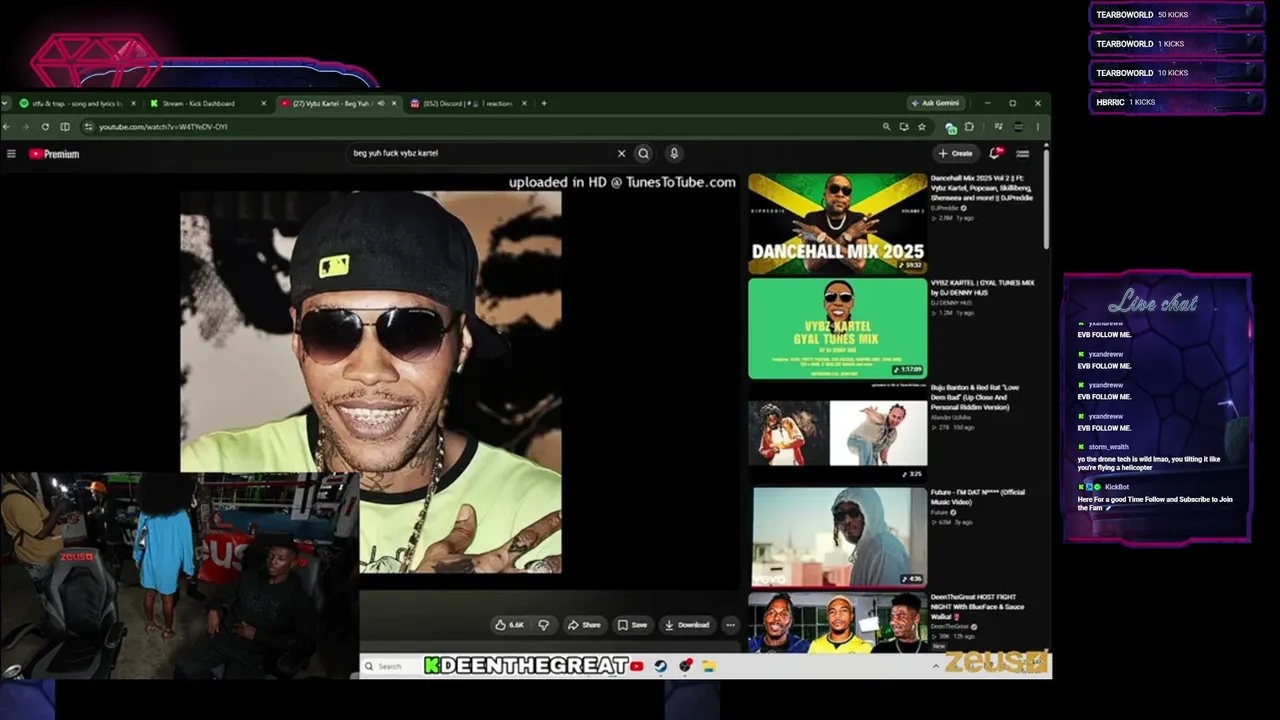
Task: Dislike the video with thumbs down
Action: click(543, 625)
